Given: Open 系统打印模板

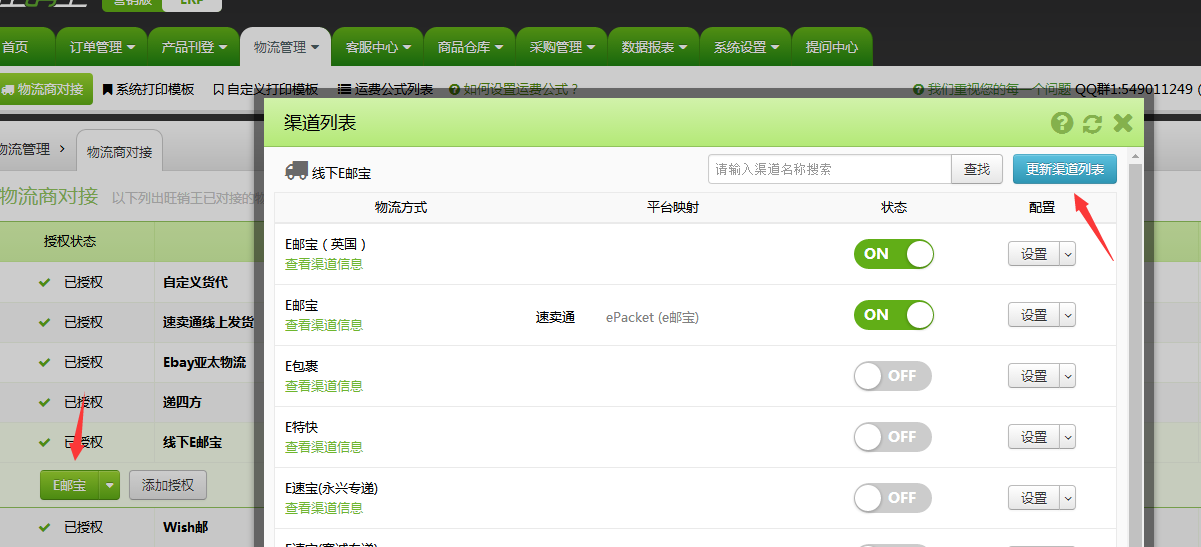Looking at the screenshot, I should tap(148, 89).
